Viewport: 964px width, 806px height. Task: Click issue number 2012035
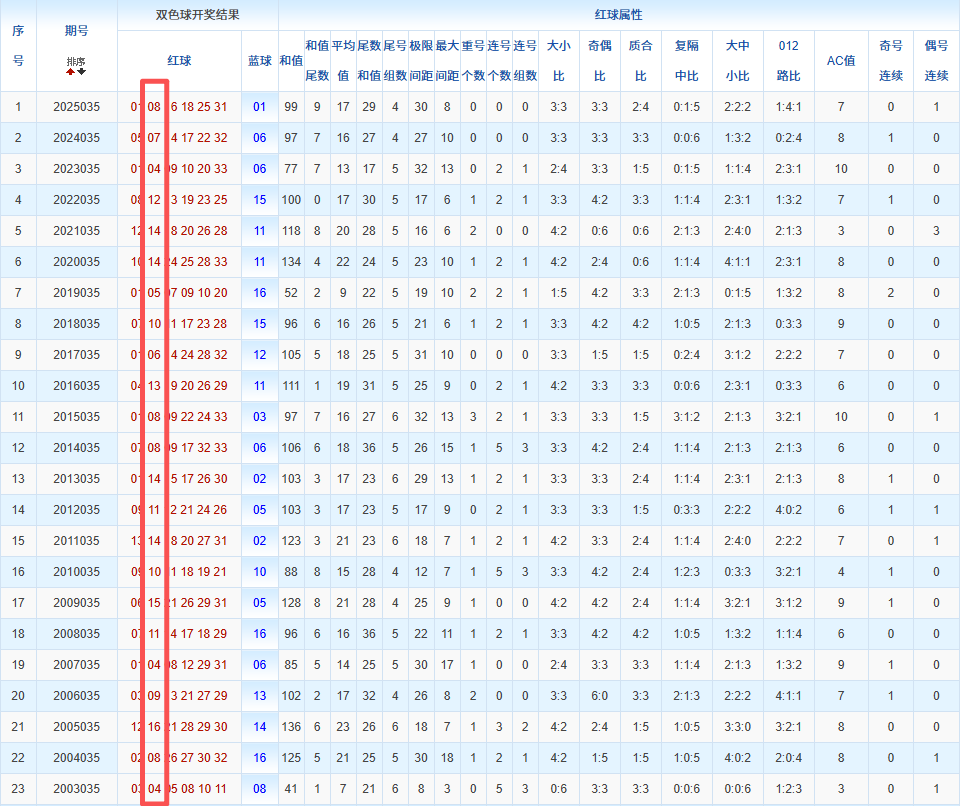click(x=76, y=510)
